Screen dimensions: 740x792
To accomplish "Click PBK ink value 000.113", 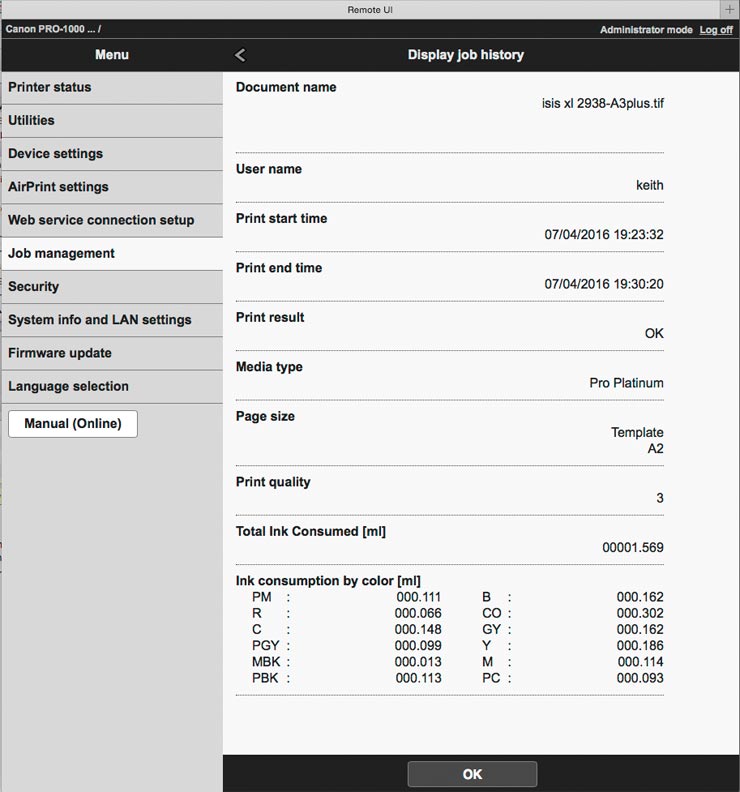I will pyautogui.click(x=418, y=678).
